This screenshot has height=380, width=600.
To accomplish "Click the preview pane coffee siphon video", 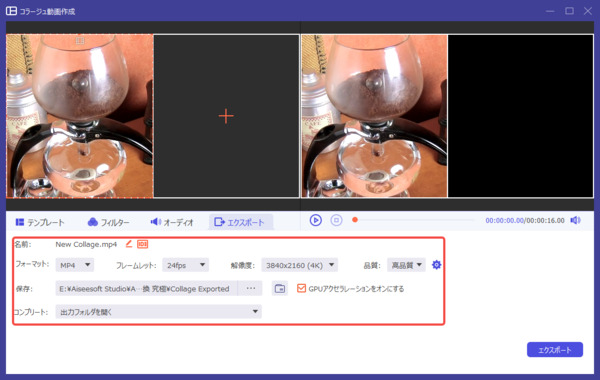I will (374, 116).
